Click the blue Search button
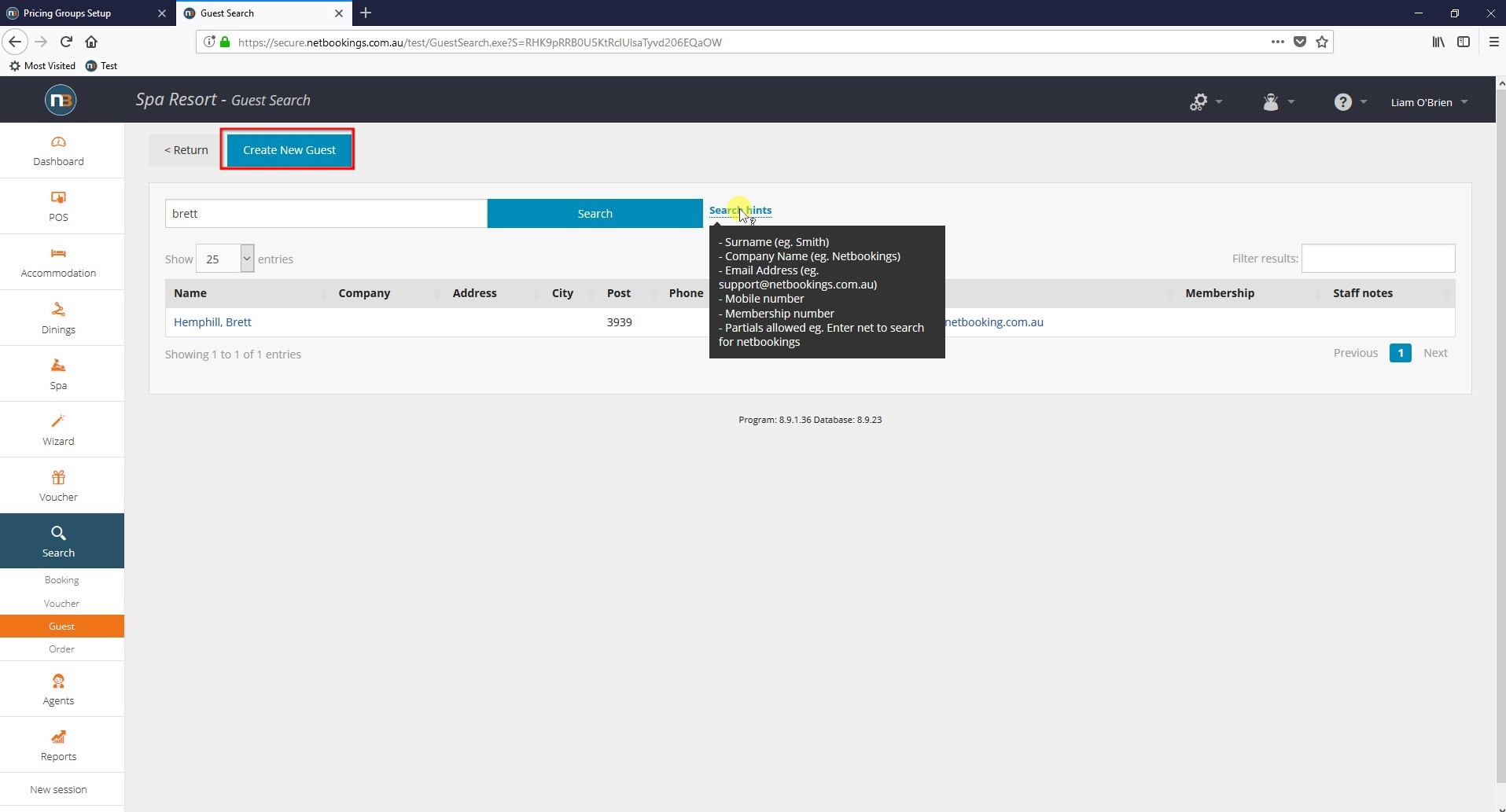1506x812 pixels. click(595, 213)
